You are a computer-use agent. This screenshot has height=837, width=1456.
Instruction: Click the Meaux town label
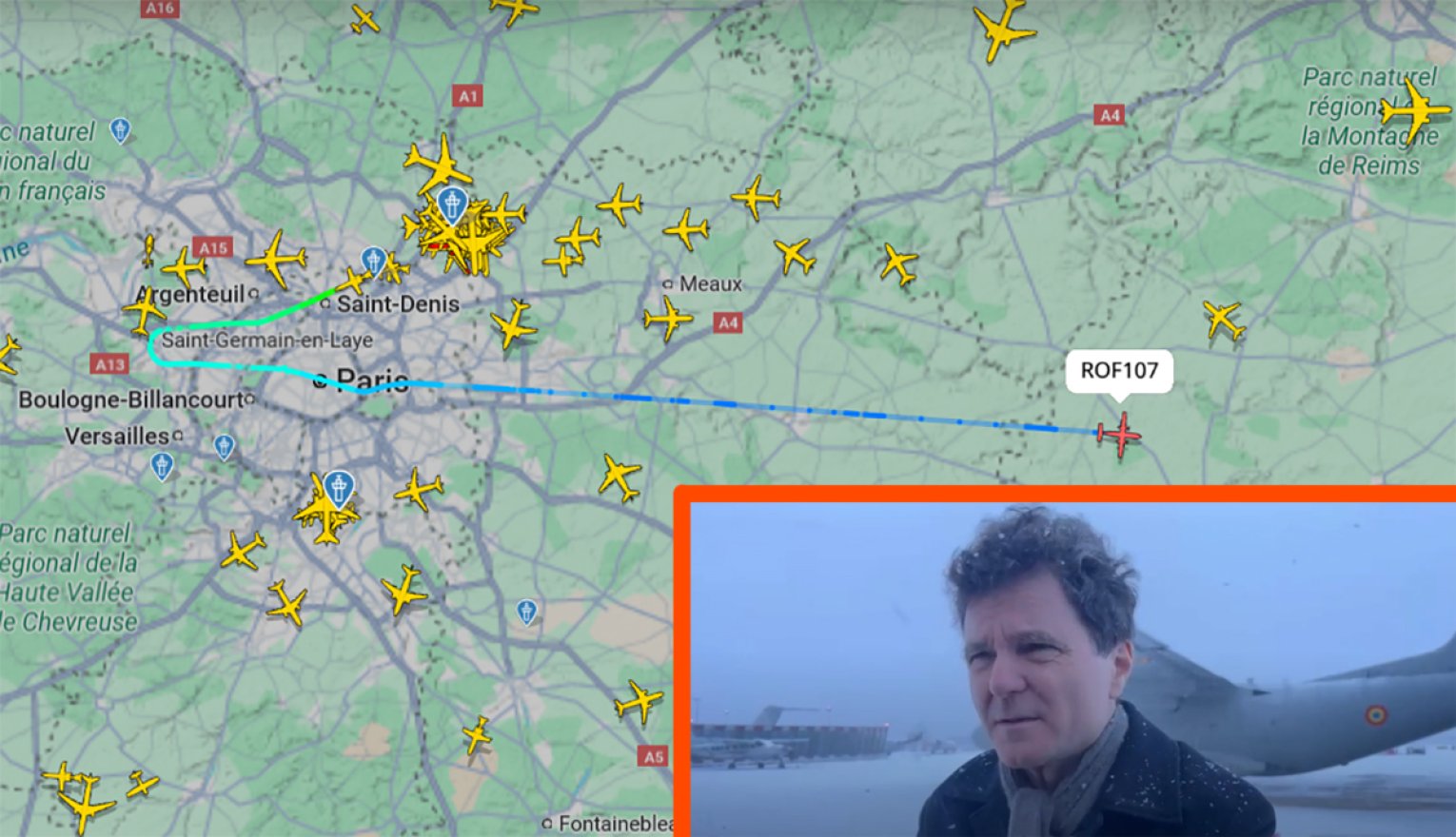tap(710, 283)
